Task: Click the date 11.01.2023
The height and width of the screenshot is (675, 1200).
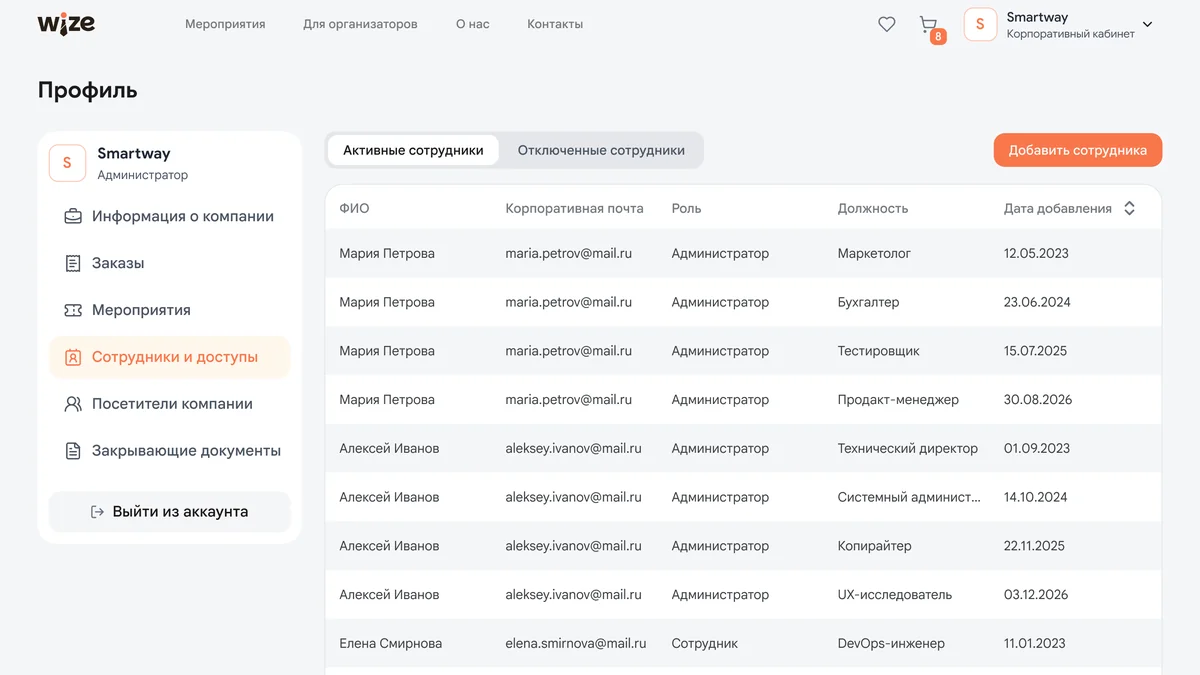Action: (x=1034, y=643)
